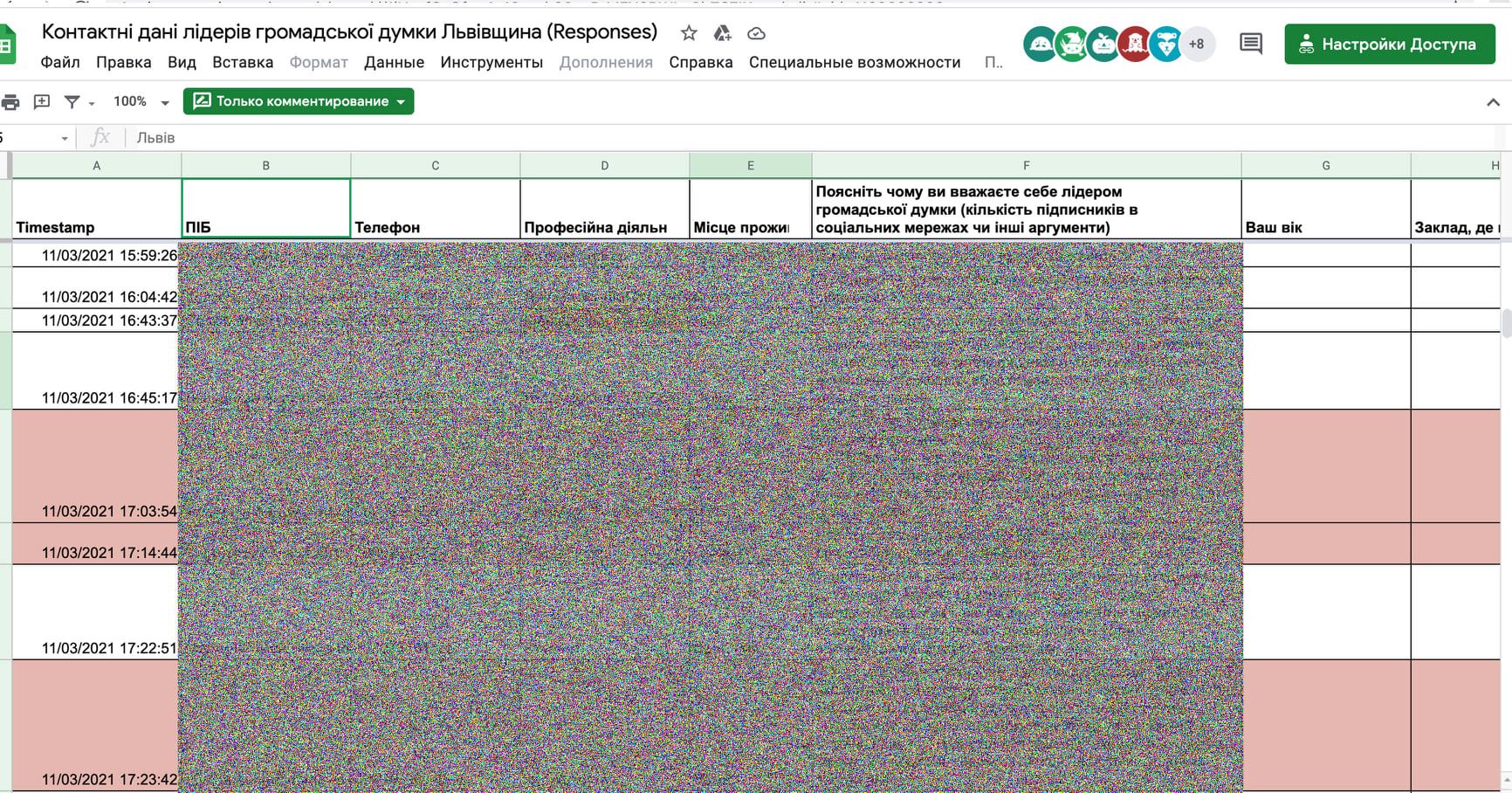The image size is (1512, 793).
Task: Show the +8 additional collaborators
Action: click(x=1196, y=44)
